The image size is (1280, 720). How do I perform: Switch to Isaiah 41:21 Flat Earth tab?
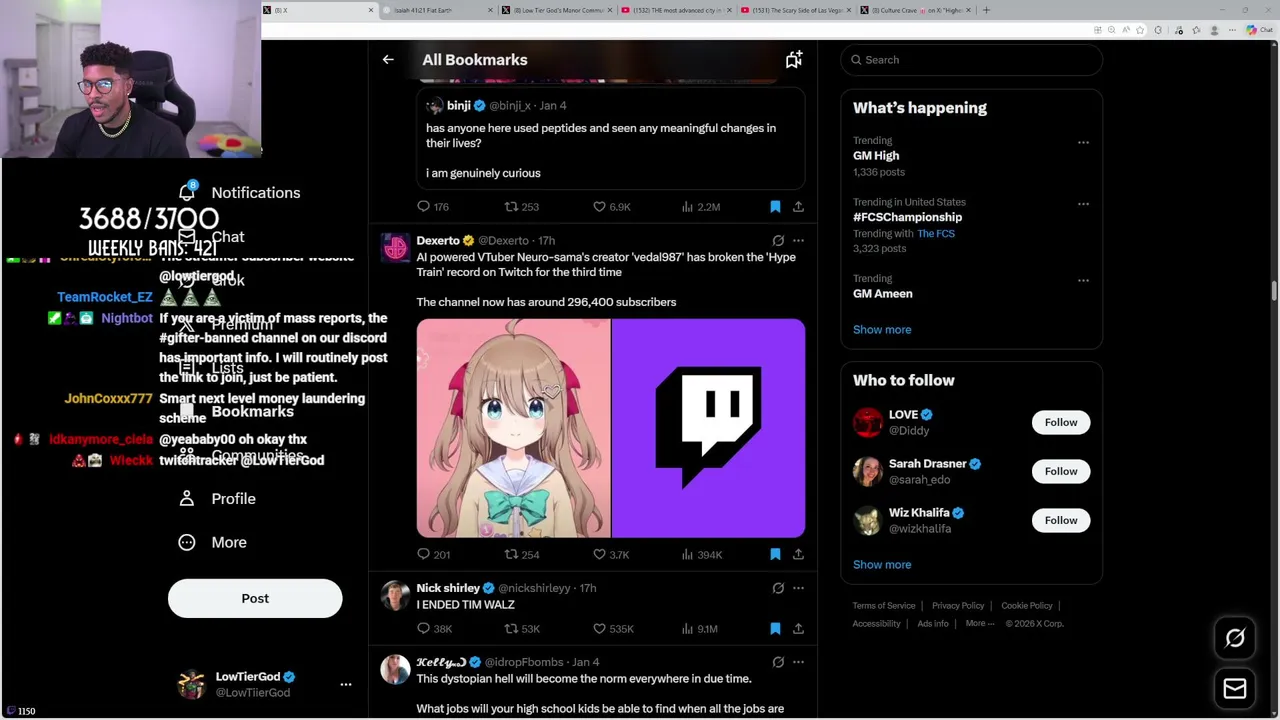pos(439,10)
